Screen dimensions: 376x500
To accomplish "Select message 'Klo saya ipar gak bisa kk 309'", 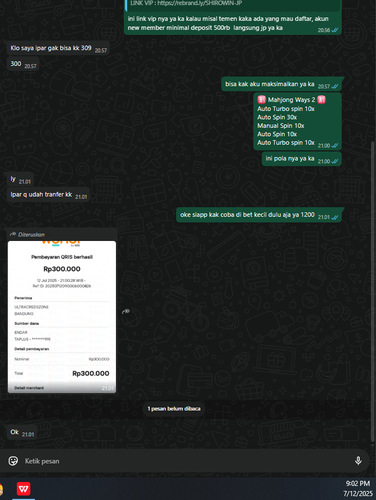I will pyautogui.click(x=58, y=48).
